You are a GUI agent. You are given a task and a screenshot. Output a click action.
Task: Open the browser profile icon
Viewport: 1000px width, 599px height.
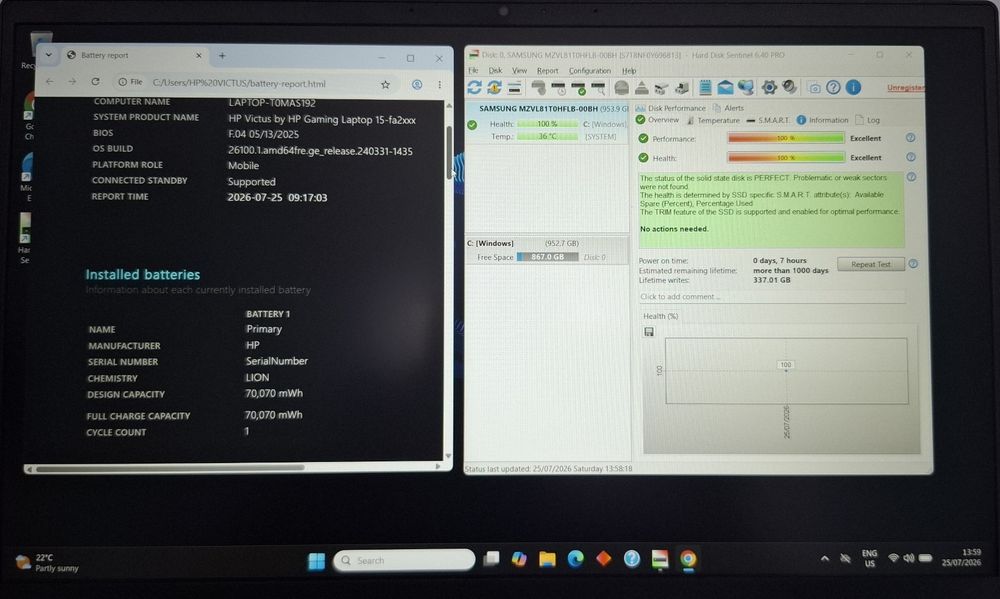[416, 84]
